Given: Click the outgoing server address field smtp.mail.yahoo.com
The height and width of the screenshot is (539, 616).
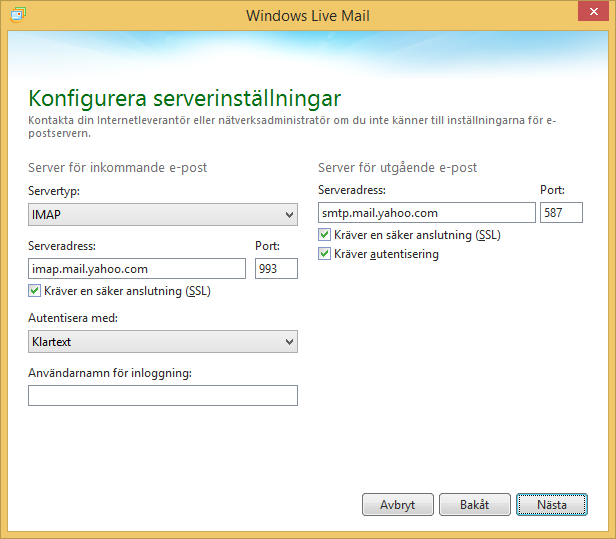Looking at the screenshot, I should [x=427, y=213].
